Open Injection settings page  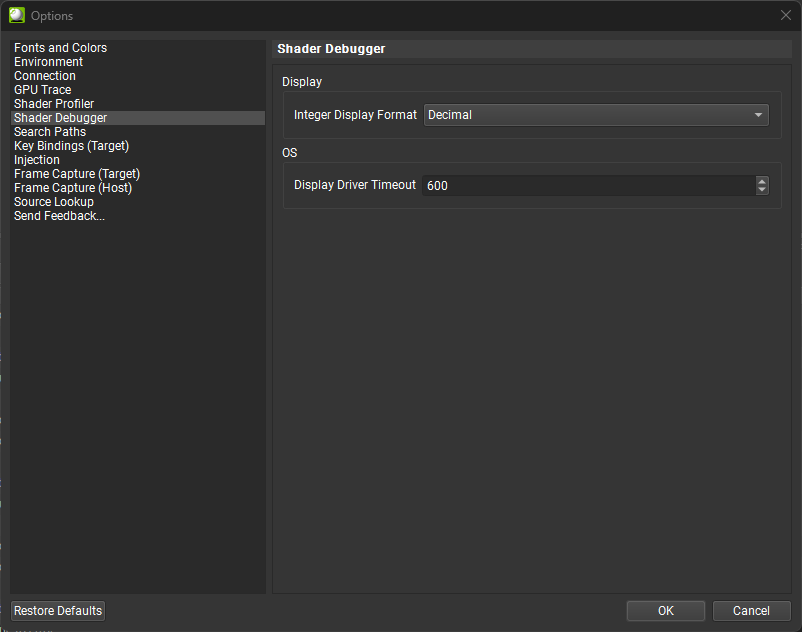pyautogui.click(x=36, y=159)
